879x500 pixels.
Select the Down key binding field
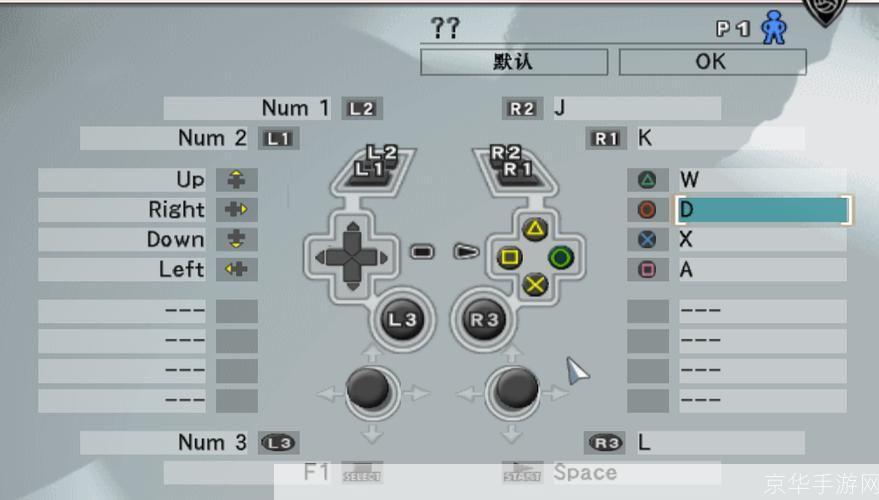(122, 239)
